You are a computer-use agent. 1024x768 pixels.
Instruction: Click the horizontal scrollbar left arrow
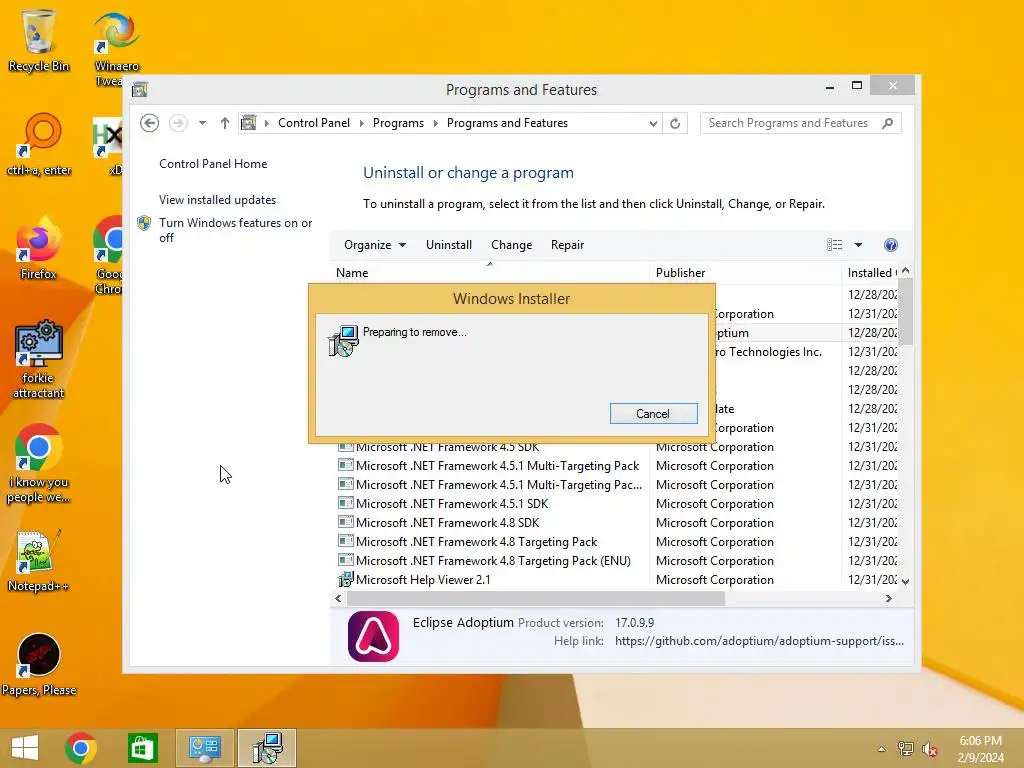pyautogui.click(x=338, y=598)
